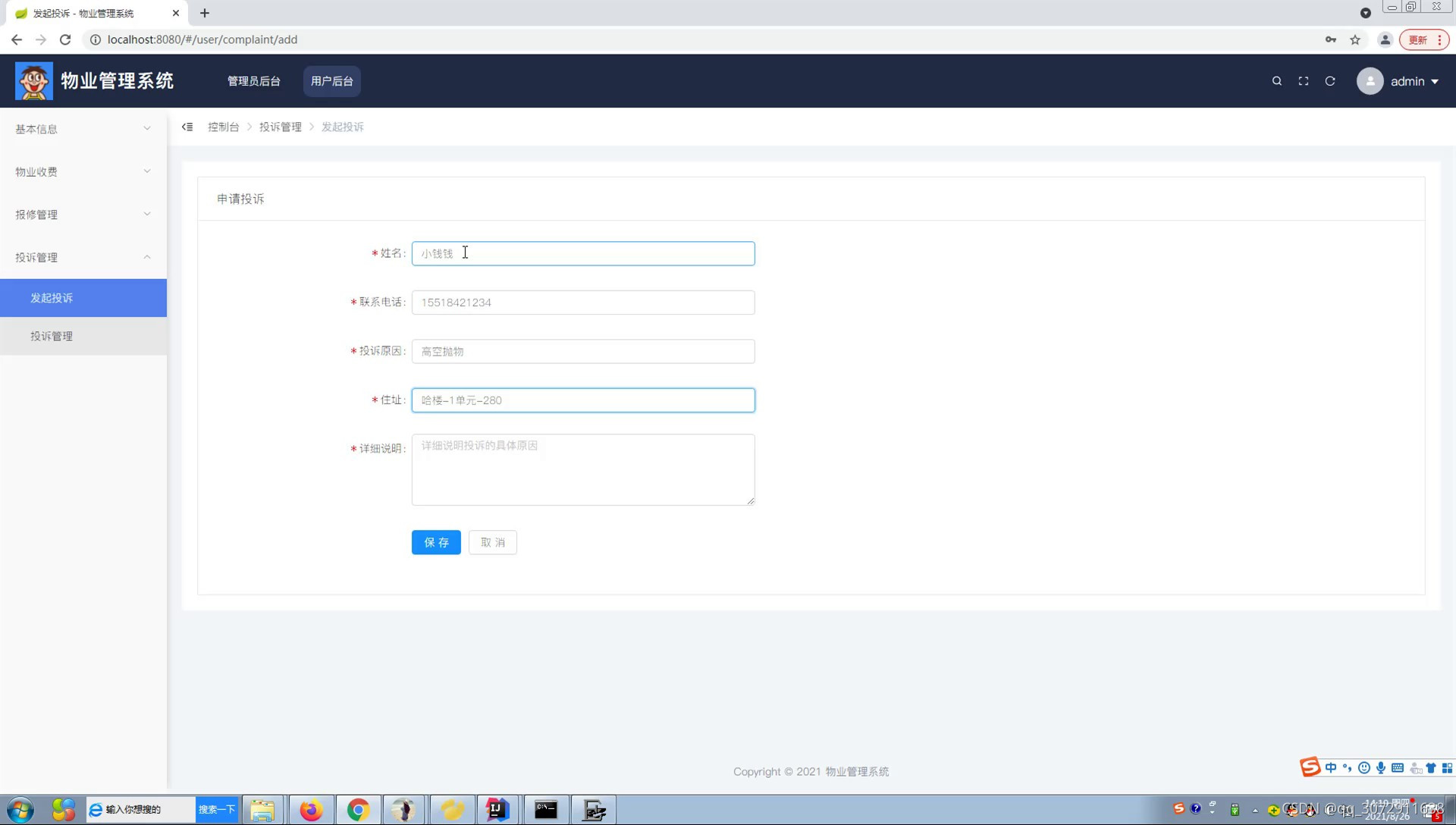Click the 申请投诉 card title
Screen dimensions: 1456x825
pyautogui.click(x=240, y=199)
